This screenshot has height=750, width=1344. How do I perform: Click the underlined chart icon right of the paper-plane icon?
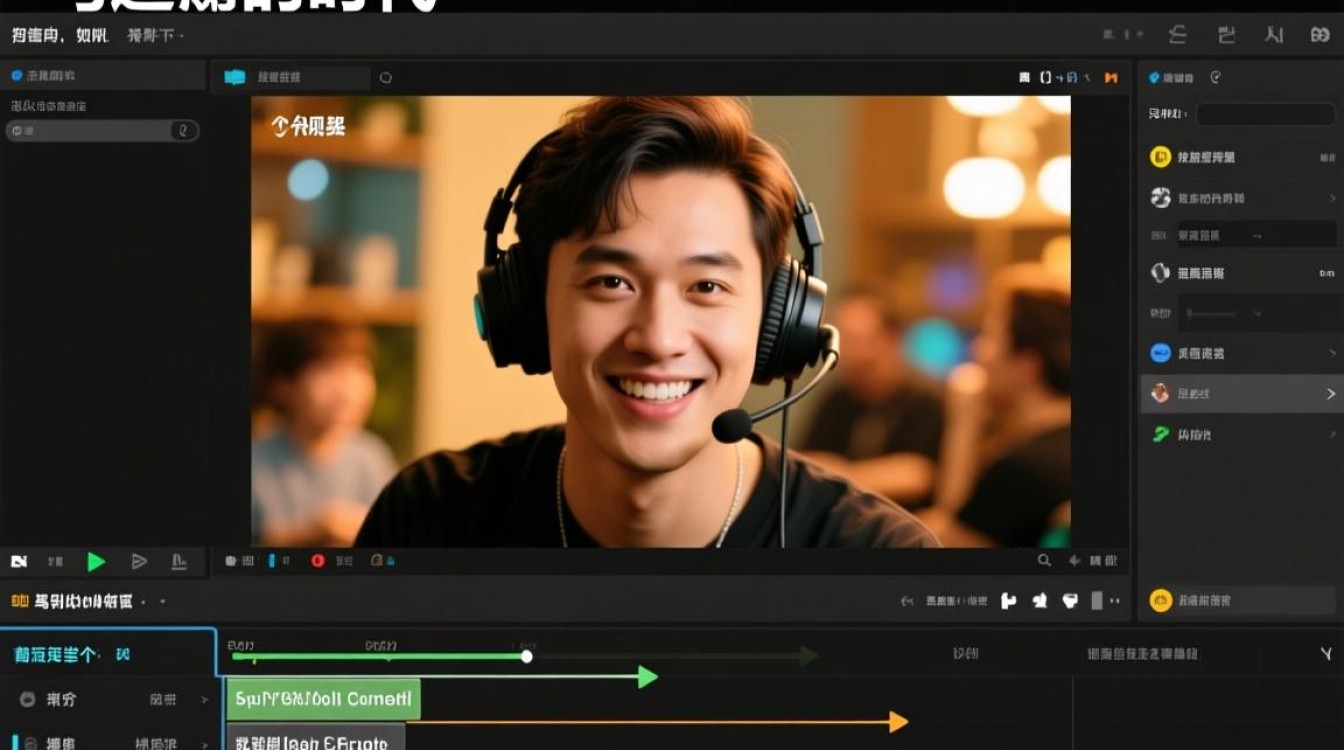click(179, 562)
